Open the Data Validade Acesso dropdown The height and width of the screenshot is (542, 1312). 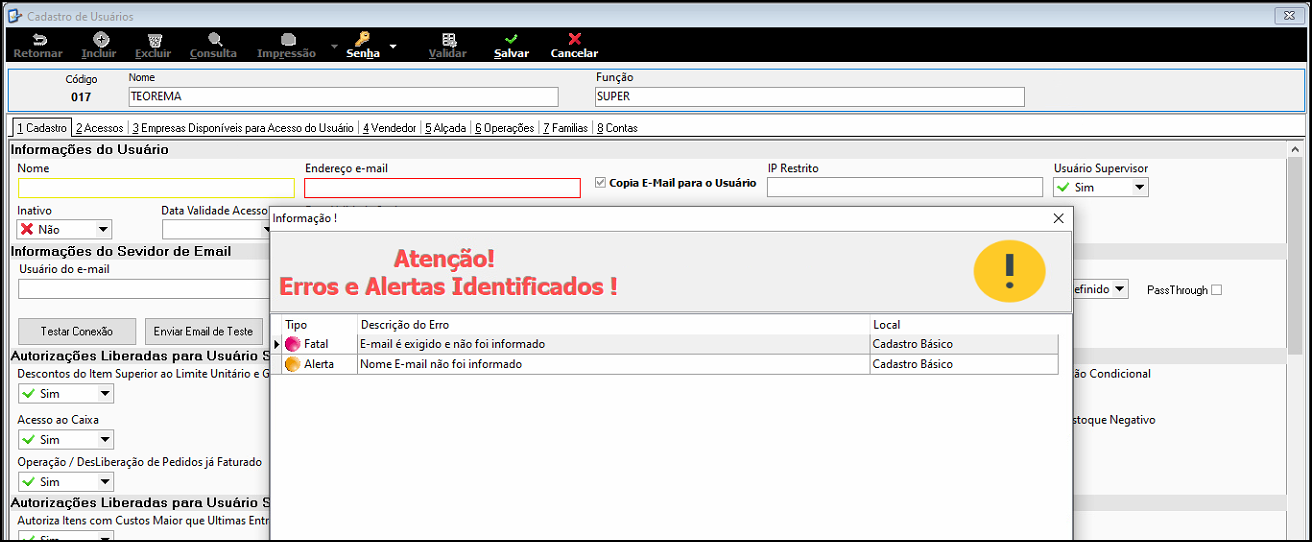point(267,229)
